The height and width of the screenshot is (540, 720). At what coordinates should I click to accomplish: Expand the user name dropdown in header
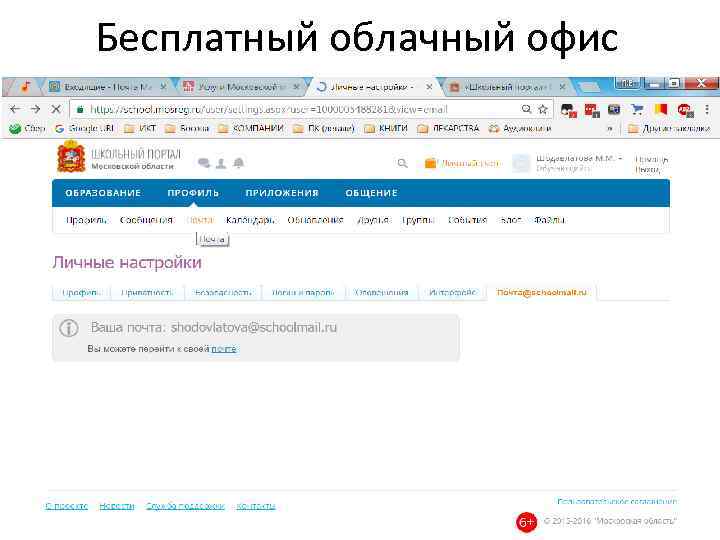[579, 158]
